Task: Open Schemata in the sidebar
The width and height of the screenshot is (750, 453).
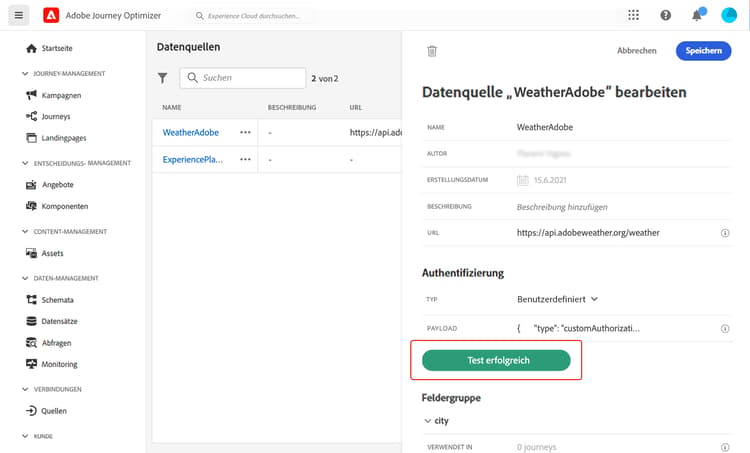Action: click(50, 300)
